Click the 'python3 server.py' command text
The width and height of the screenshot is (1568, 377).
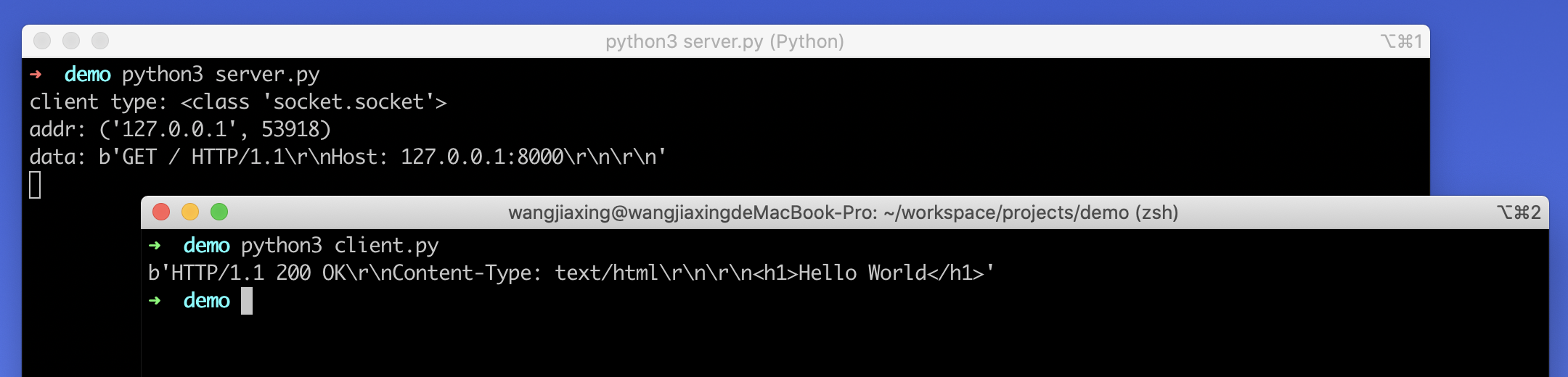tap(221, 75)
